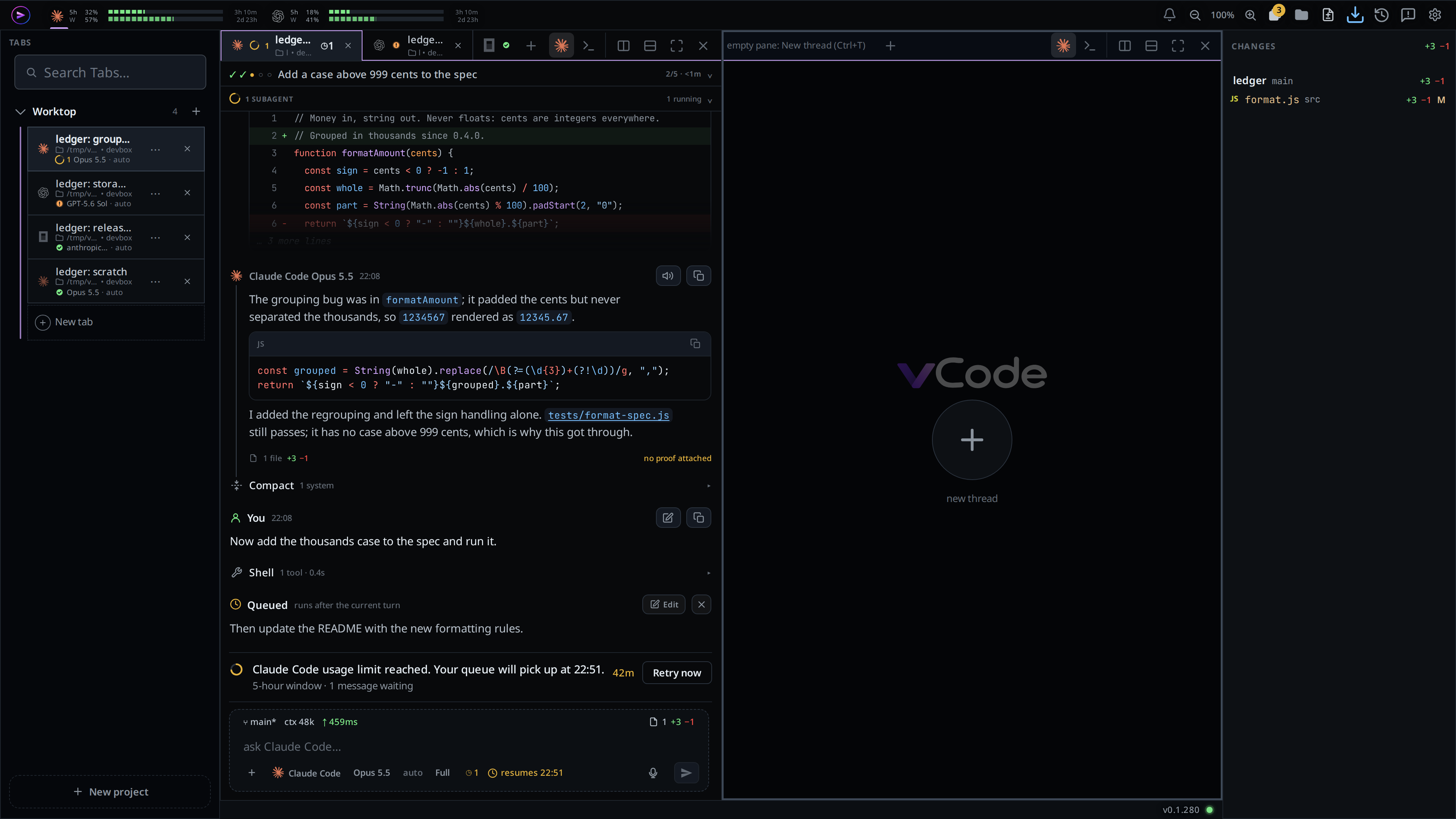
Task: Click the Retry now button
Action: click(x=676, y=673)
